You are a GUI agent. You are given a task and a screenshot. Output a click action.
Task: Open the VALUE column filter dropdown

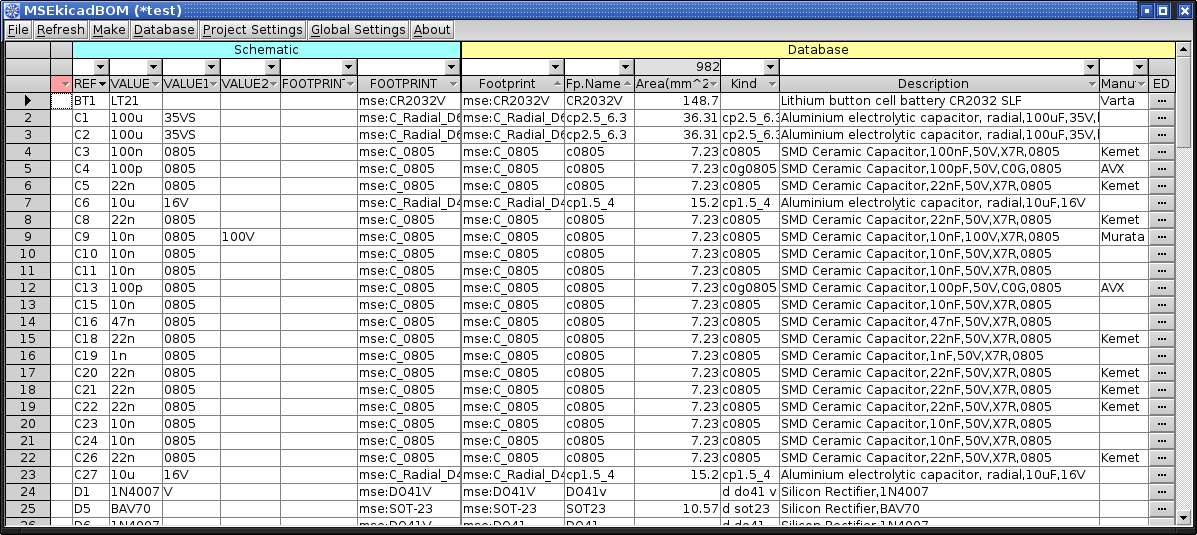tap(153, 67)
